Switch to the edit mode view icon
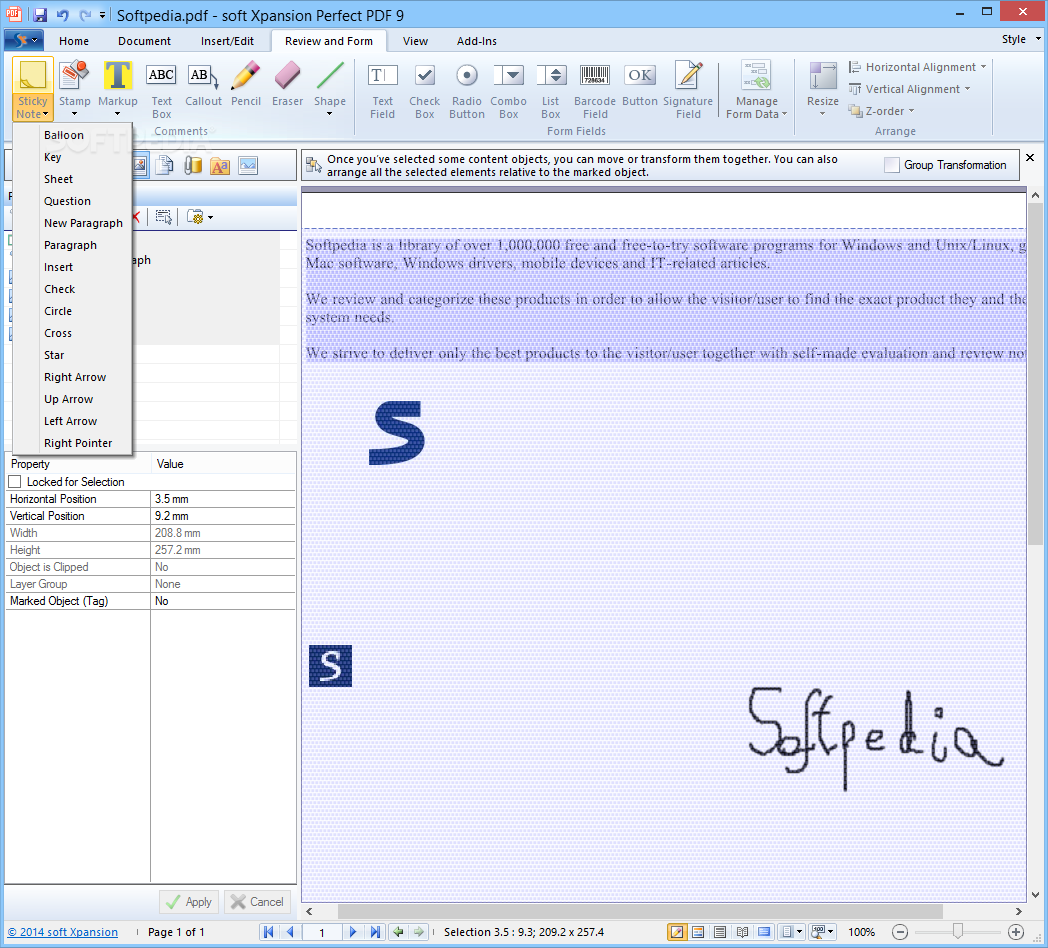The image size is (1048, 948). [676, 931]
